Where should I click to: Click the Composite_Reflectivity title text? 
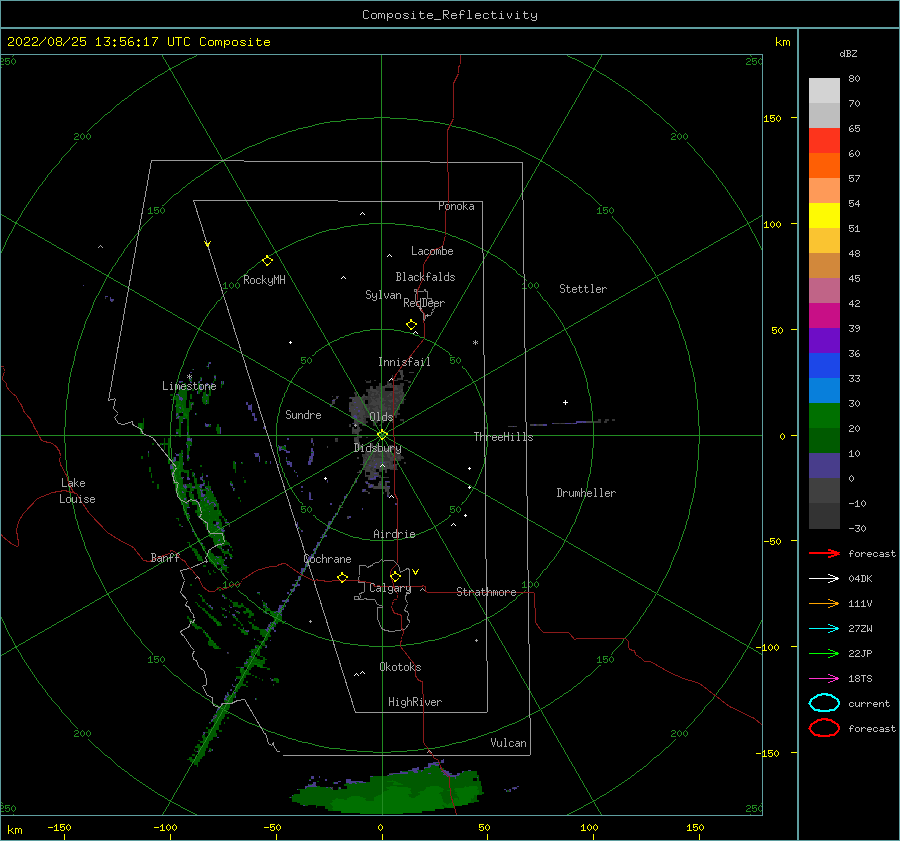coord(450,15)
